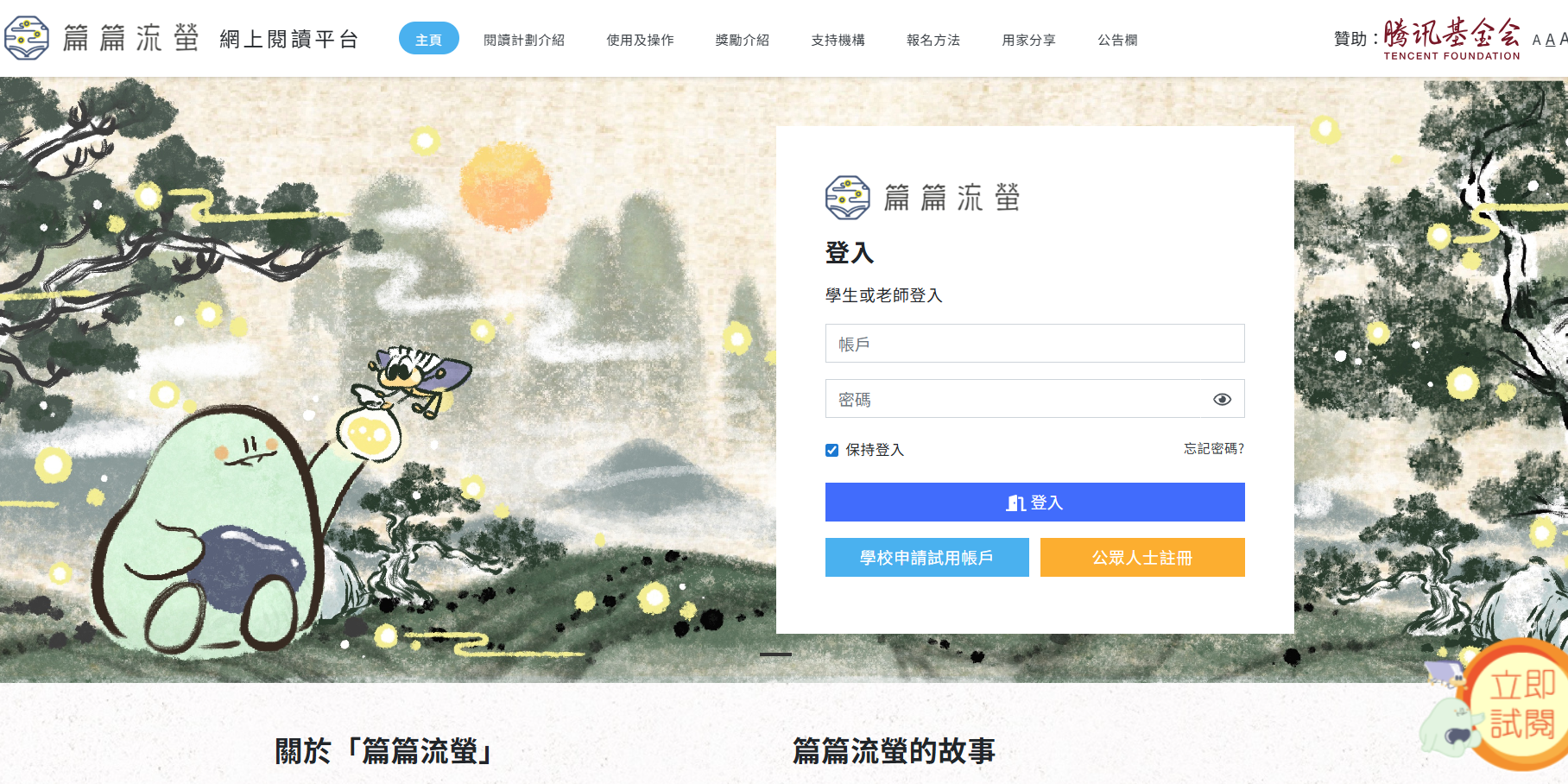Click 公眾人士註冊 orange button
The height and width of the screenshot is (784, 1568).
pos(1142,557)
